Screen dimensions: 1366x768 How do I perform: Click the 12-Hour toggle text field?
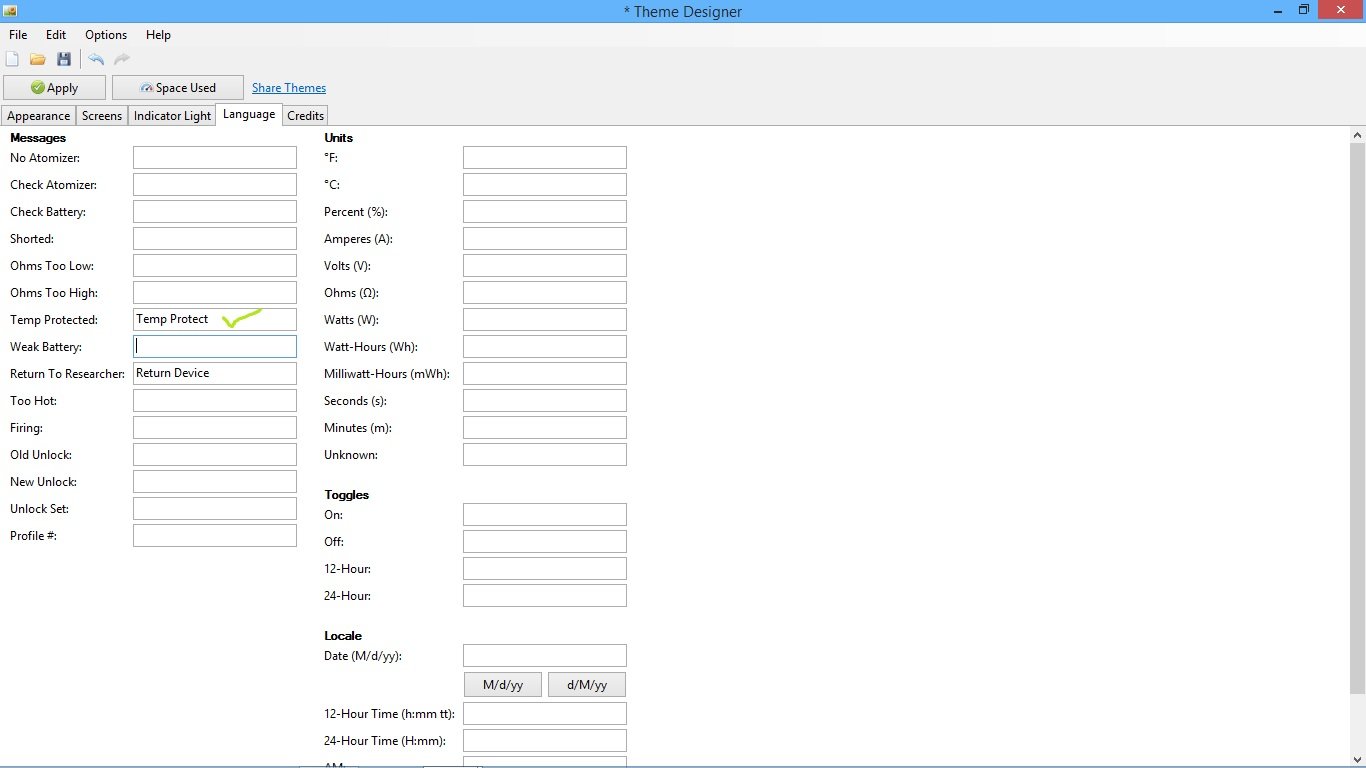click(x=545, y=569)
